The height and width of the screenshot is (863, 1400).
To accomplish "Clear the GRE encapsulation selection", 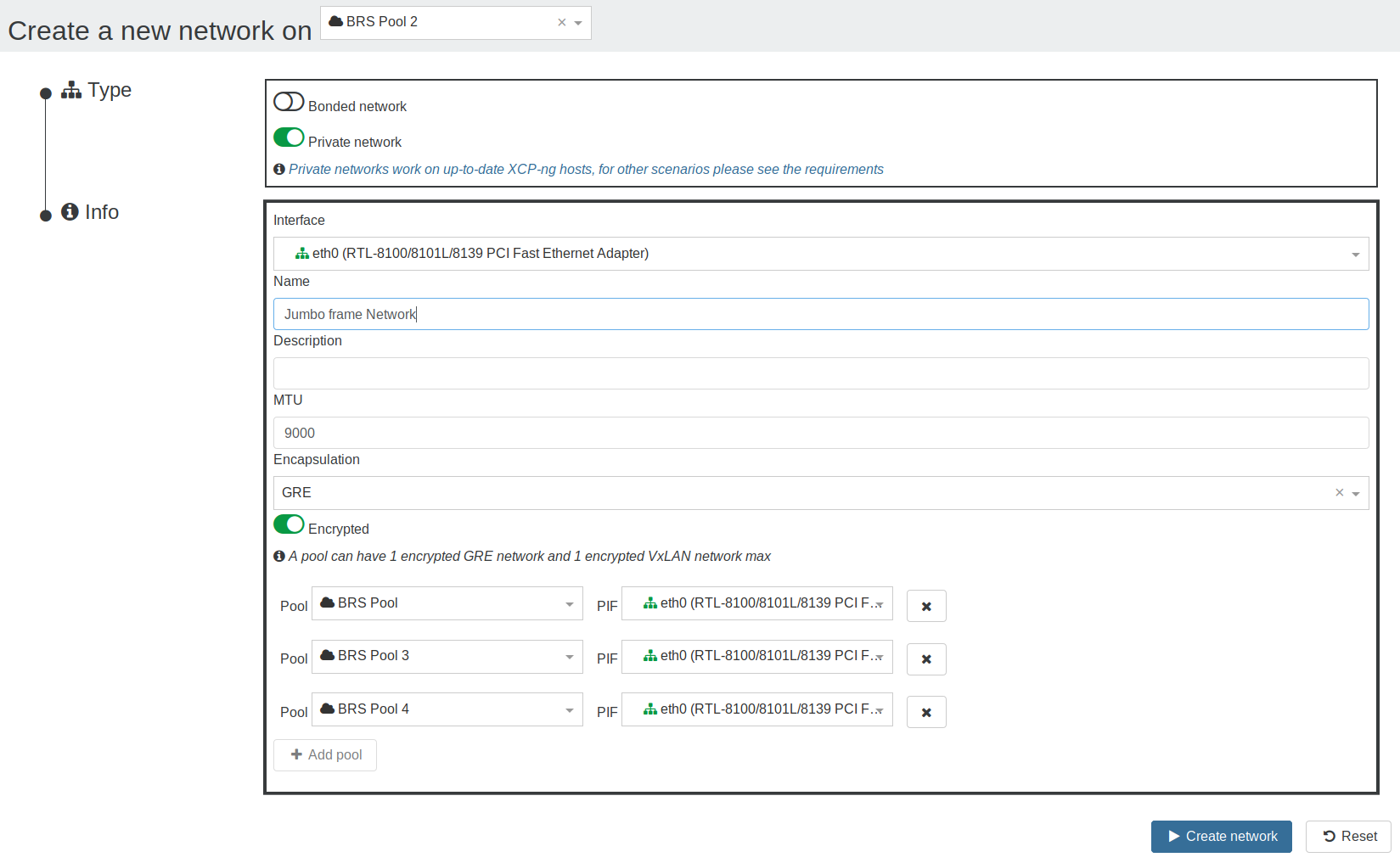I will click(x=1339, y=492).
